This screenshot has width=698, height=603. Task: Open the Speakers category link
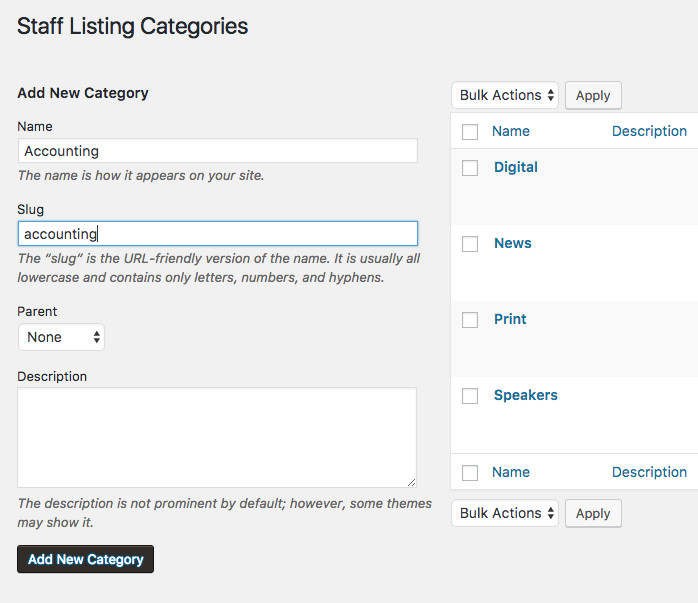tap(525, 395)
